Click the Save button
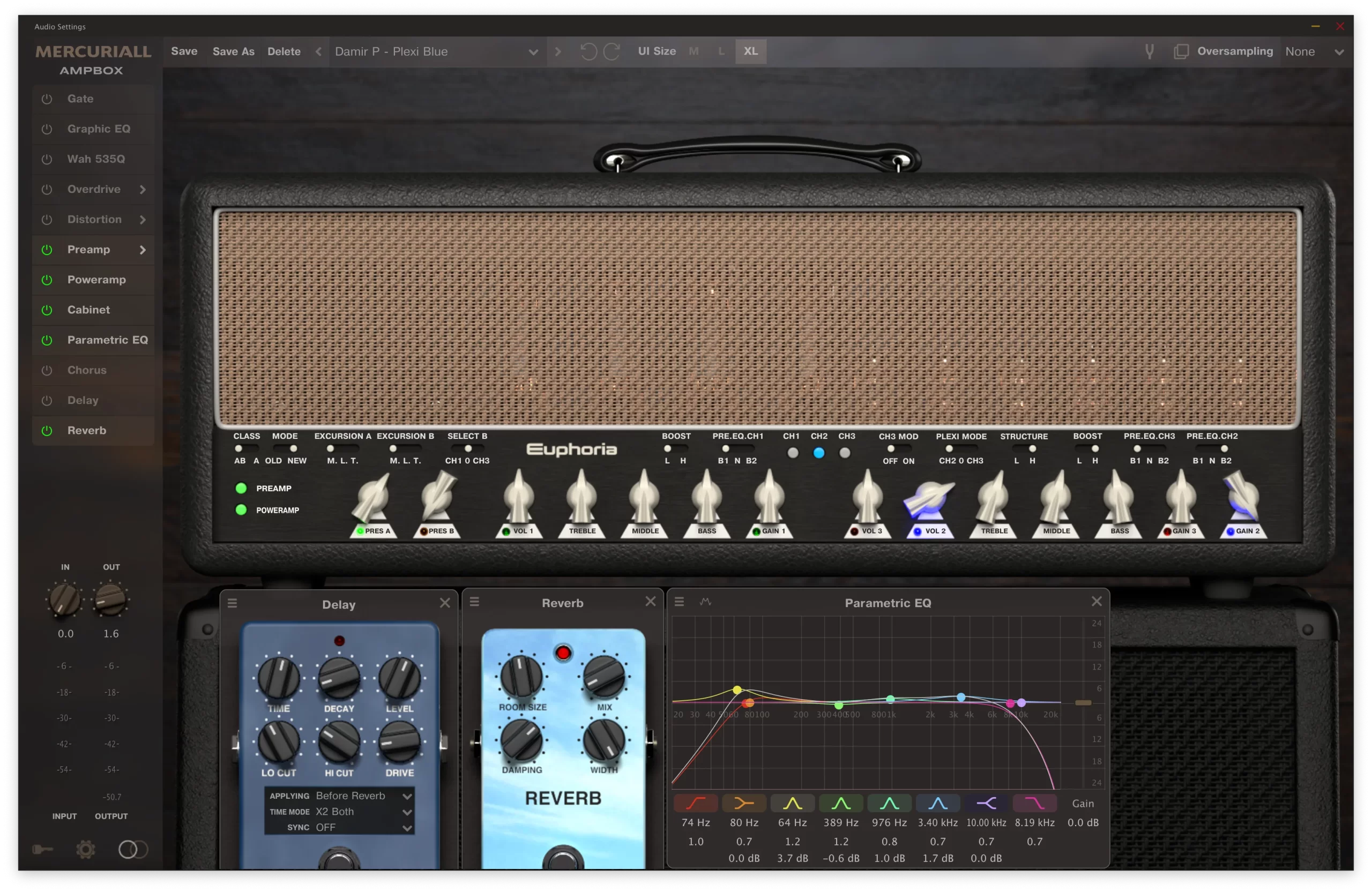This screenshot has height=892, width=1372. pos(184,51)
